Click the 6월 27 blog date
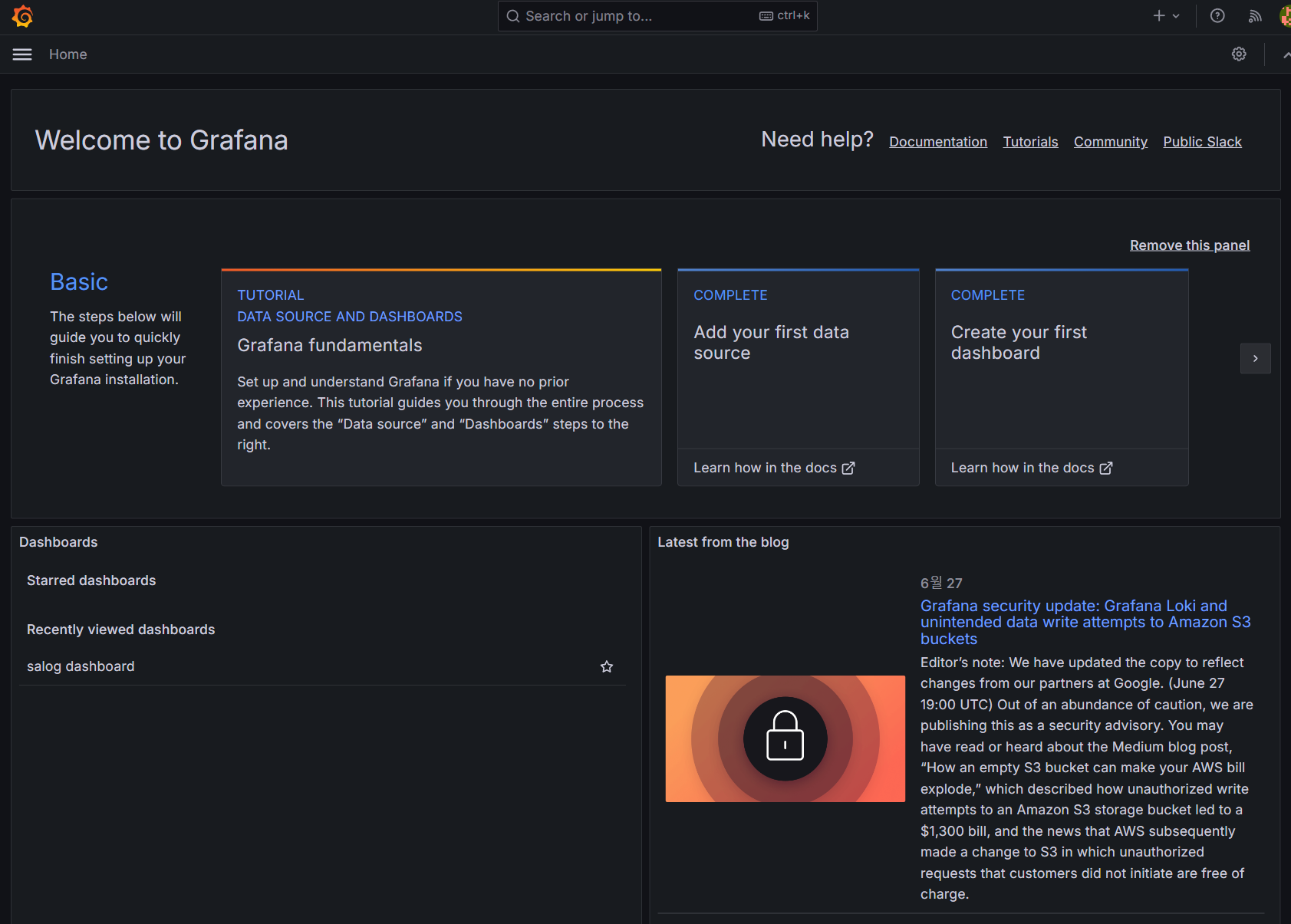 tap(941, 583)
